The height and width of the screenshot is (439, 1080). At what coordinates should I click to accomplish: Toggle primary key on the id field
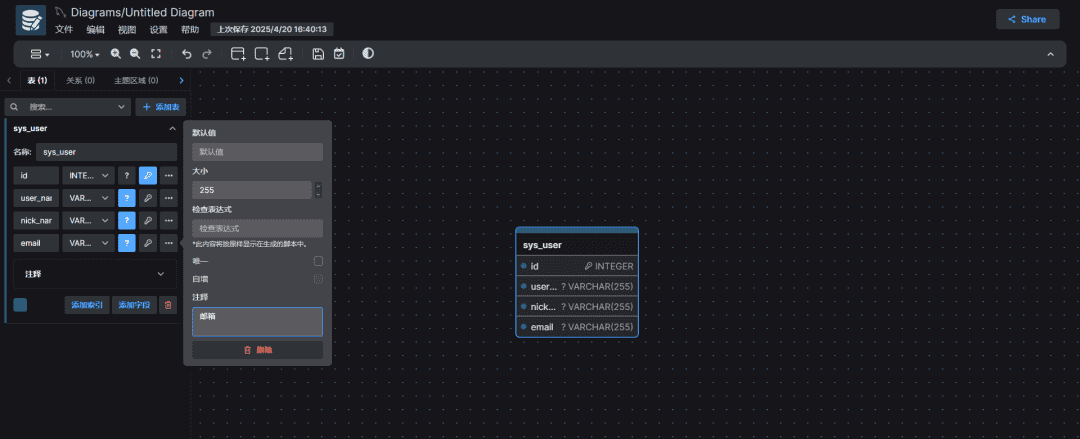pos(147,175)
